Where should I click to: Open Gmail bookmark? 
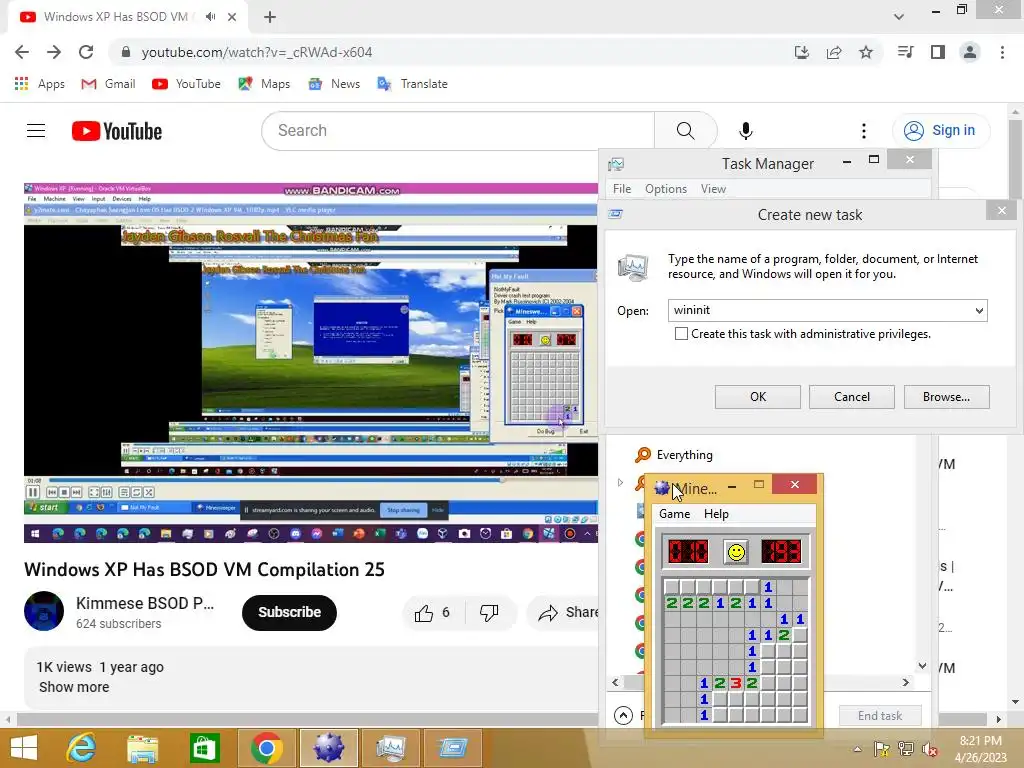coord(108,84)
